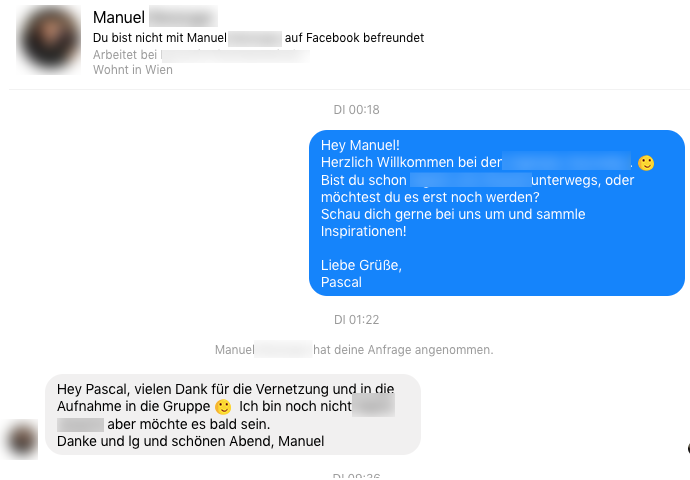
Task: Click the small sender avatar beside Manuel's reply
Action: [x=21, y=439]
